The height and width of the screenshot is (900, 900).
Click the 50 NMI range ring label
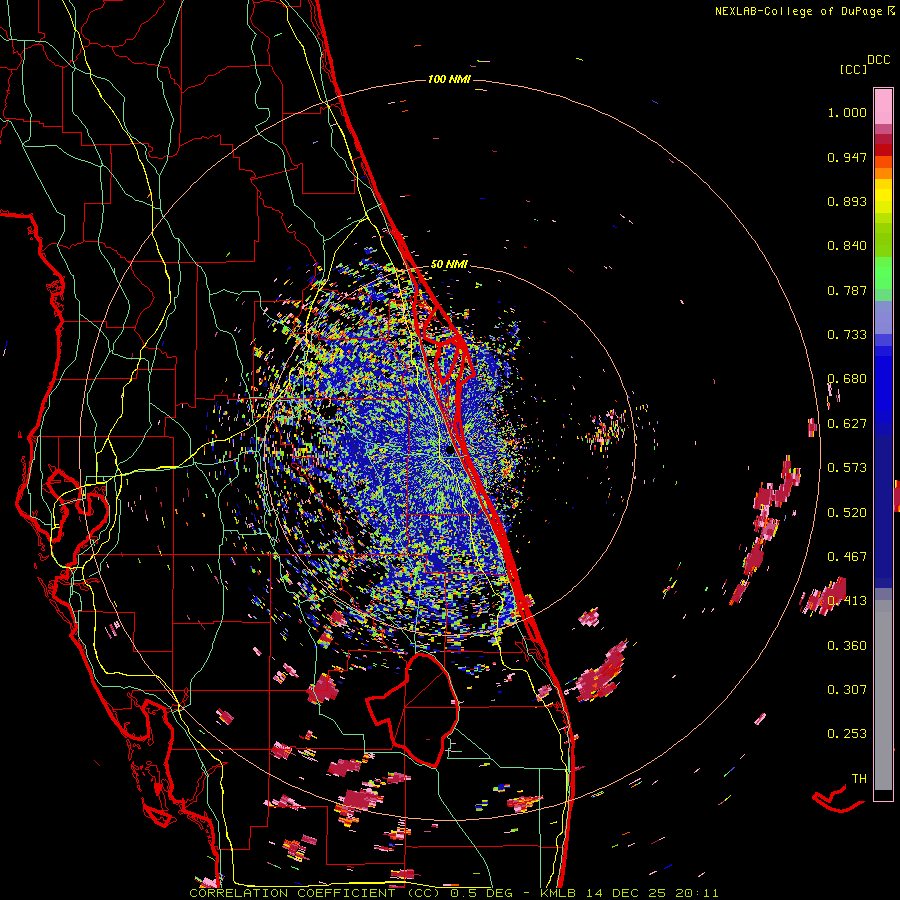click(449, 265)
